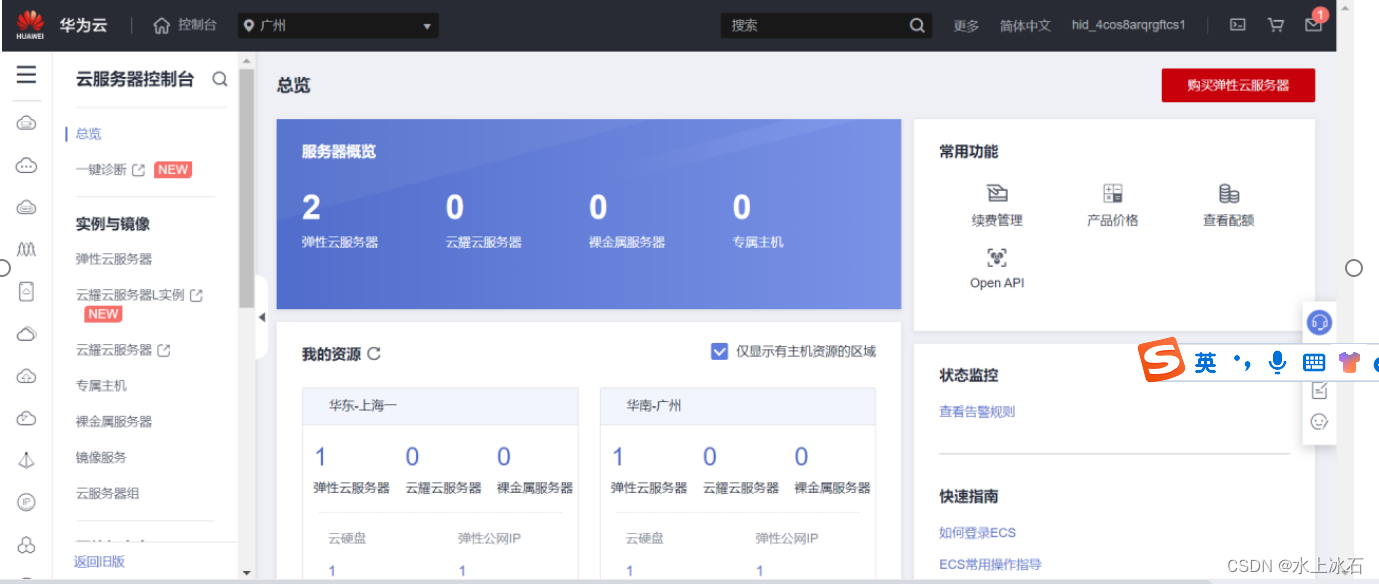Open the 查看配额 quota icon
This screenshot has height=584, width=1379.
1228,194
